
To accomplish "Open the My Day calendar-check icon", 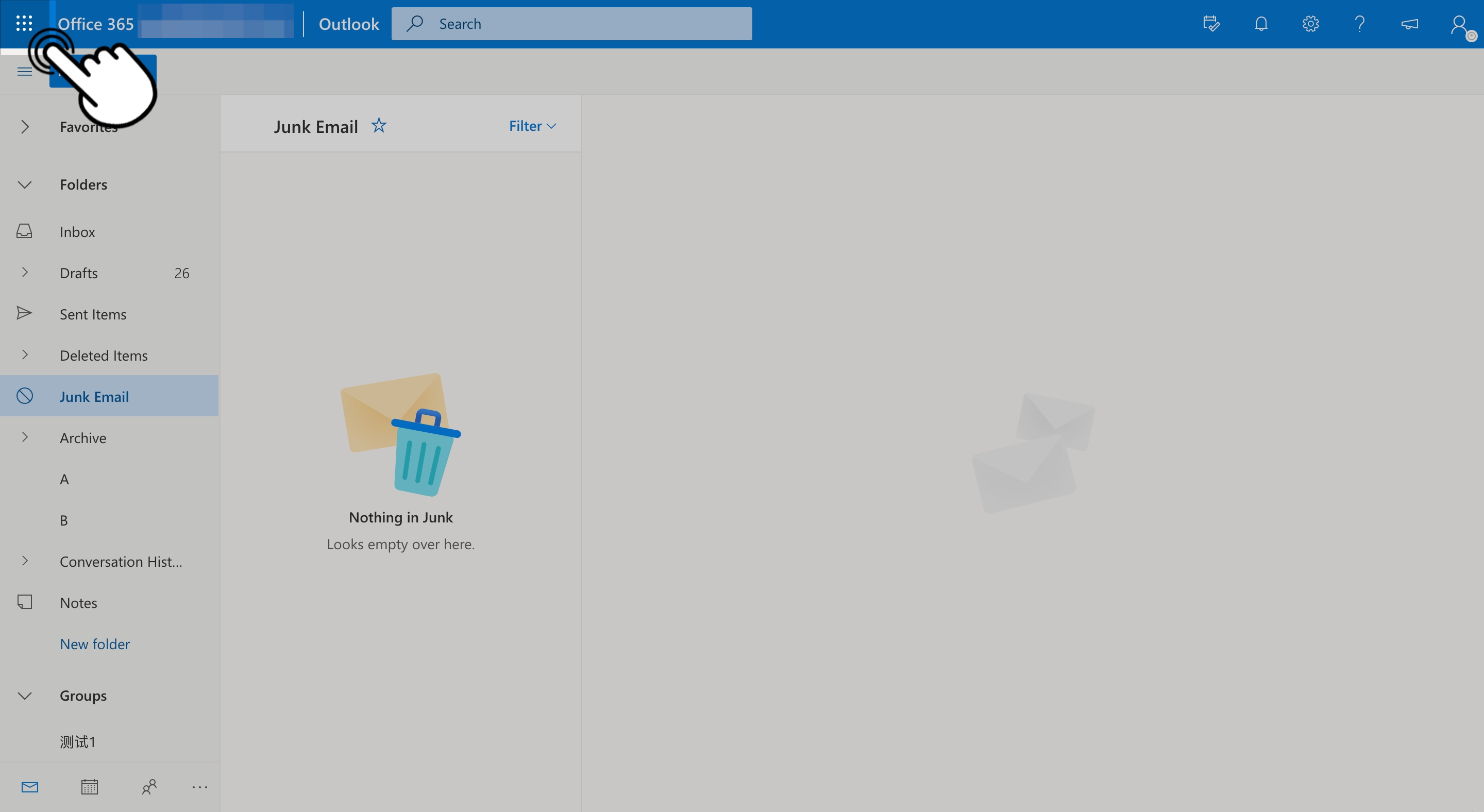I will pos(1211,24).
